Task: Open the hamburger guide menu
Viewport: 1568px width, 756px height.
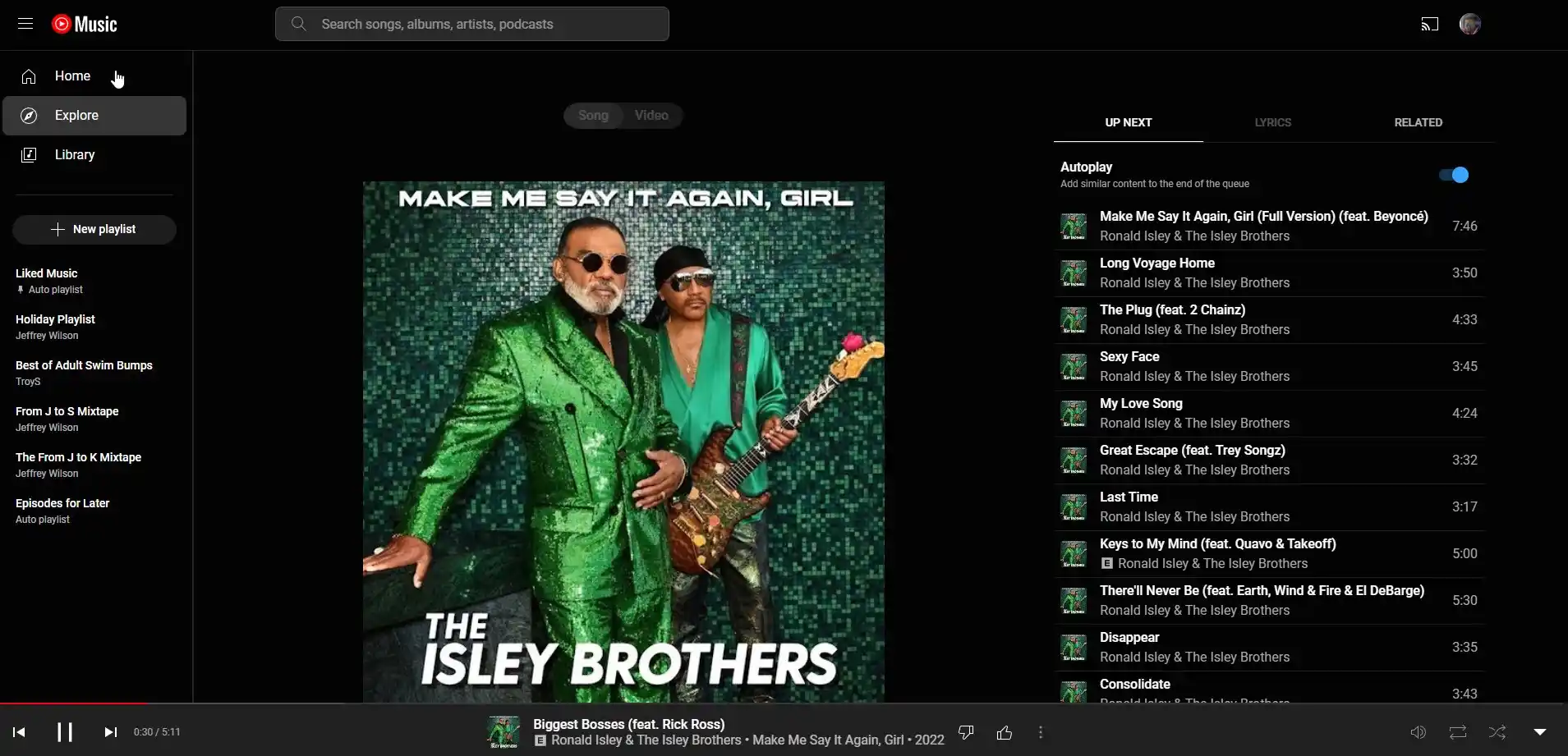Action: coord(25,24)
